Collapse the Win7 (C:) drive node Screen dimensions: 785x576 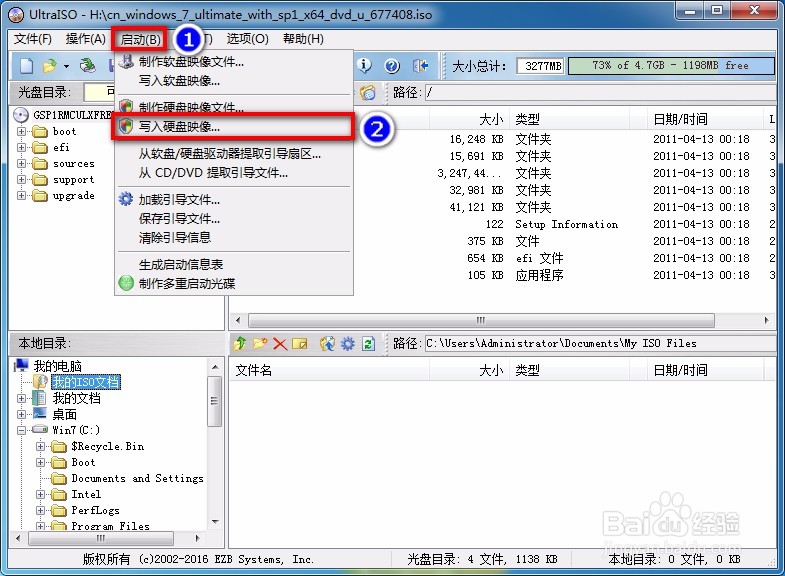click(22, 430)
